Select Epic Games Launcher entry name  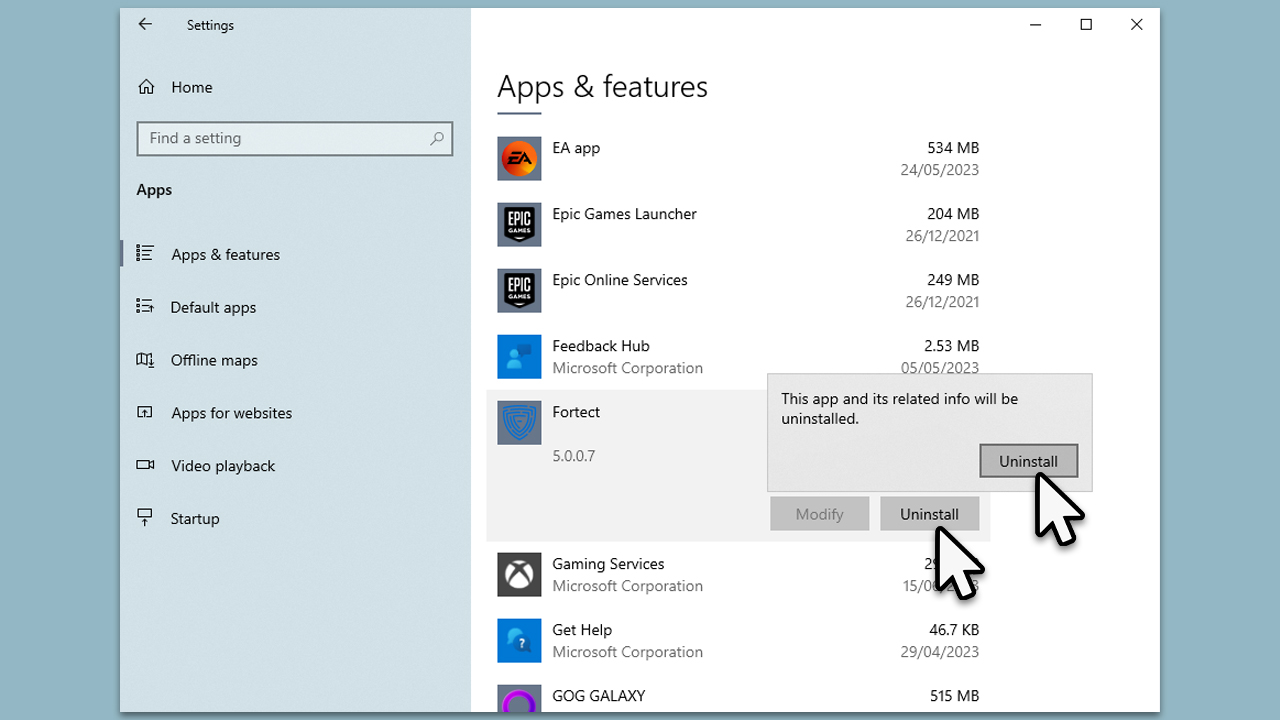click(x=624, y=214)
